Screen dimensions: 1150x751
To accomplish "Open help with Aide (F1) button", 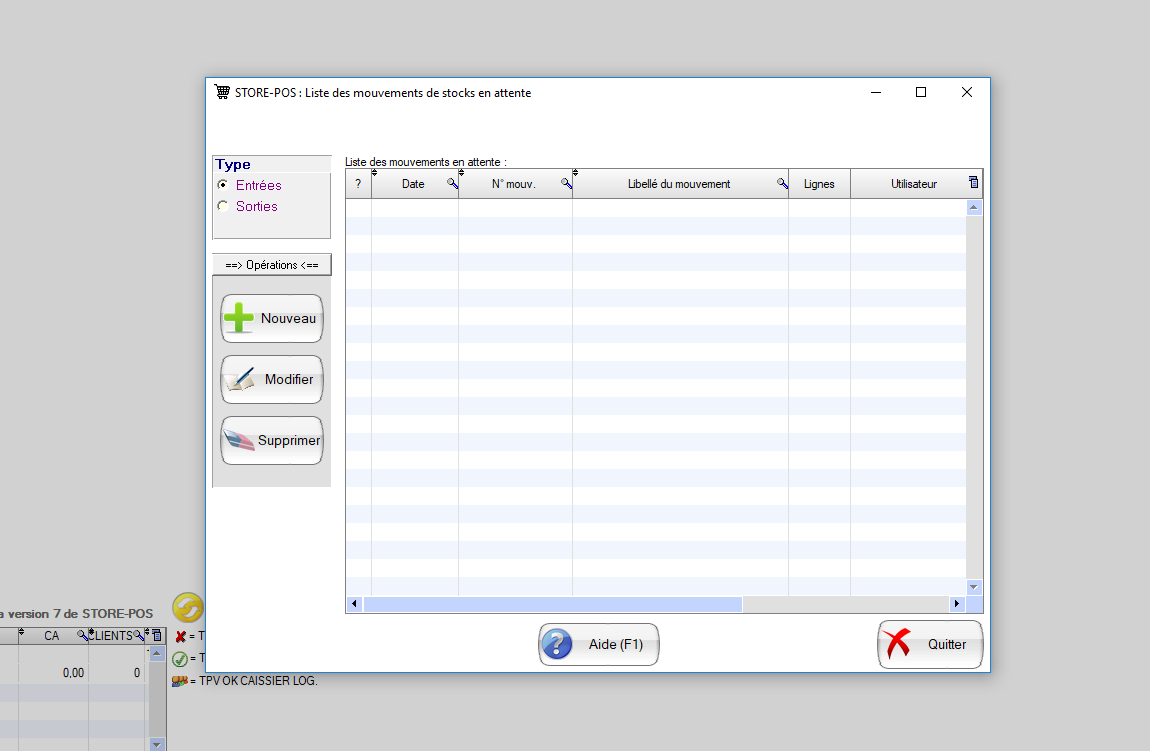I will point(599,645).
